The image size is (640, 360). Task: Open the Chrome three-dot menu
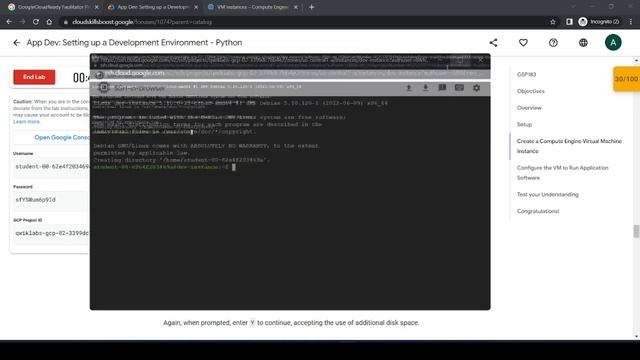coord(631,22)
